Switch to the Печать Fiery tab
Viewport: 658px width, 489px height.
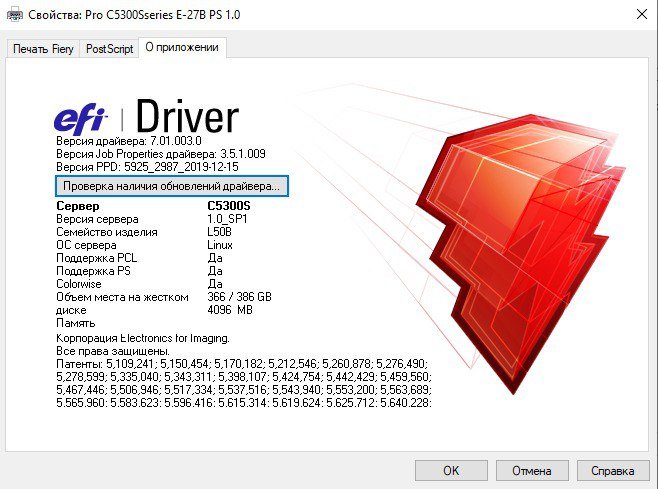[x=43, y=49]
